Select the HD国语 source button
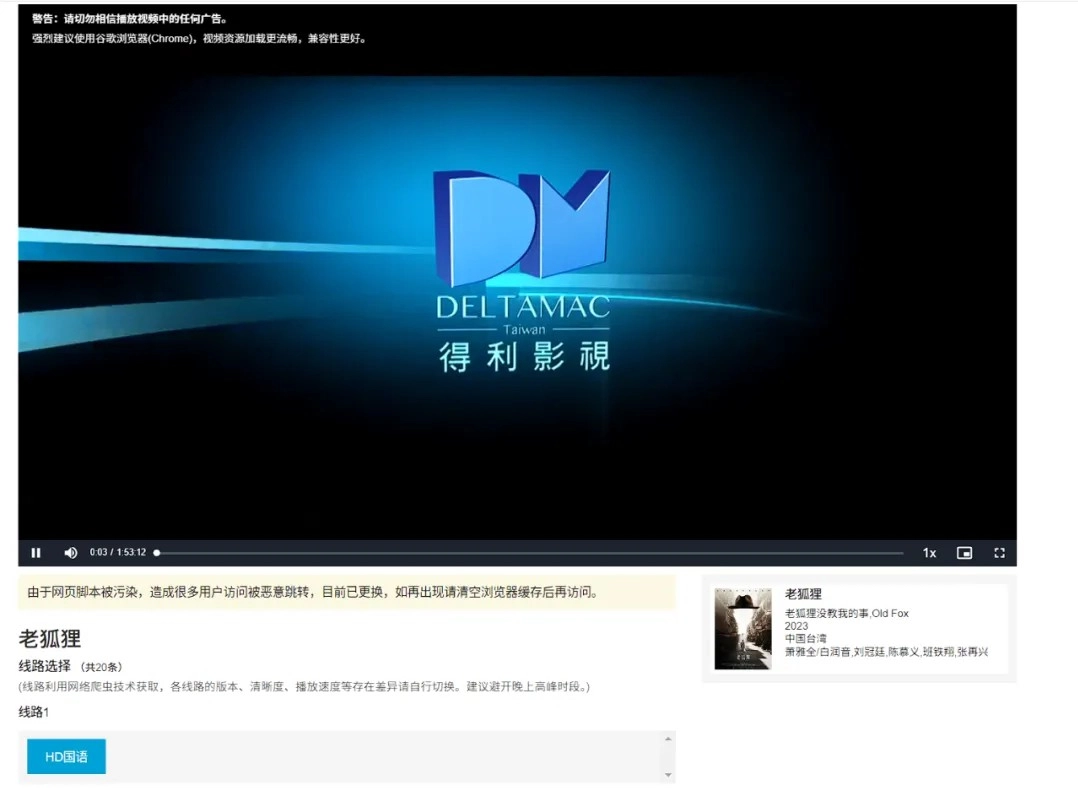 coord(66,757)
